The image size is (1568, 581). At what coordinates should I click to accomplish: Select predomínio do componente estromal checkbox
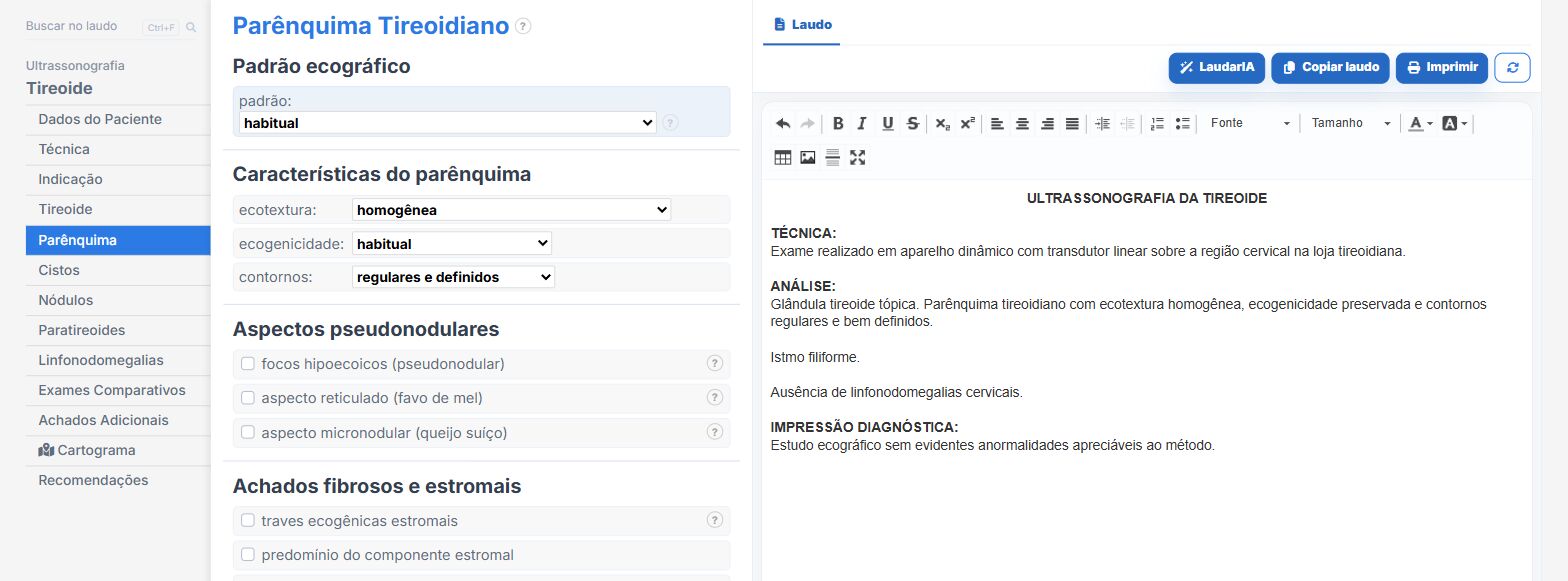[248, 555]
